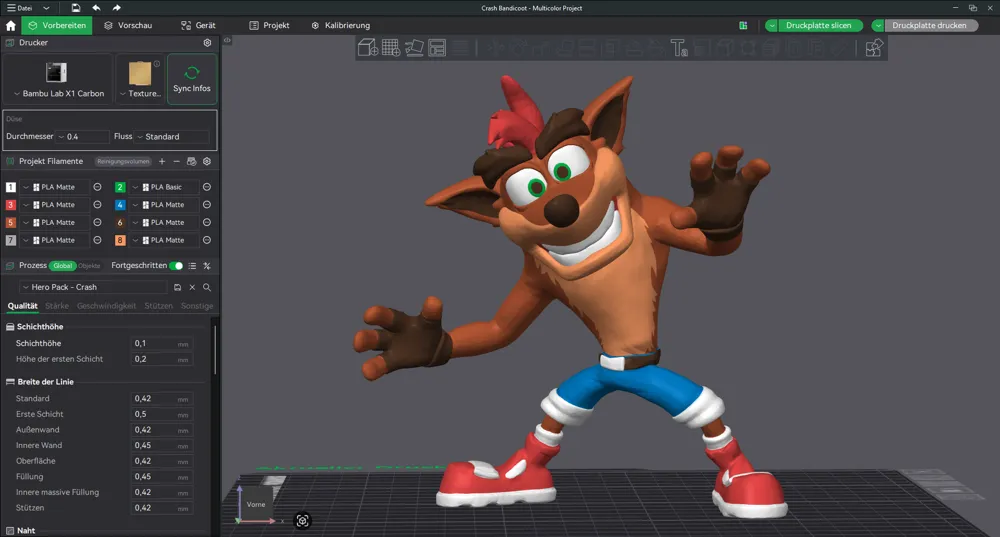Screen dimensions: 1000x537
Task: Select Global process mode
Action: pyautogui.click(x=62, y=266)
